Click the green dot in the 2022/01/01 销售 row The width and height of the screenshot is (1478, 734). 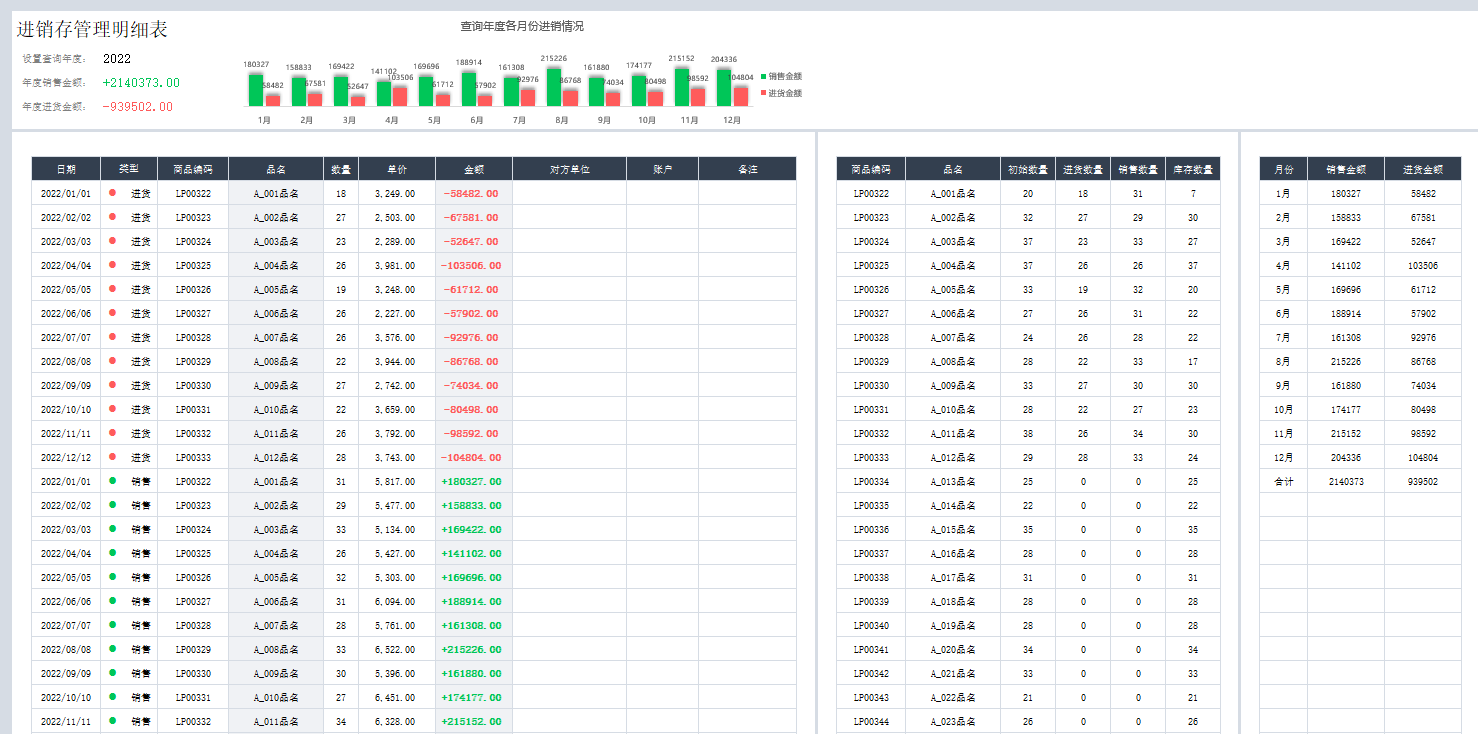coord(113,480)
